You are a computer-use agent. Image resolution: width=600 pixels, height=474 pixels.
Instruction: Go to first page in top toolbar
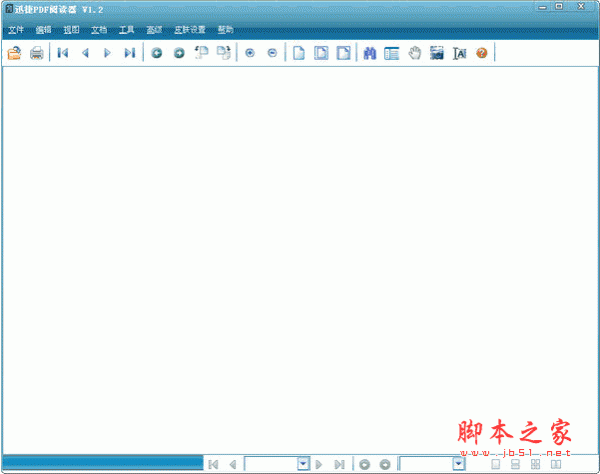click(x=63, y=53)
